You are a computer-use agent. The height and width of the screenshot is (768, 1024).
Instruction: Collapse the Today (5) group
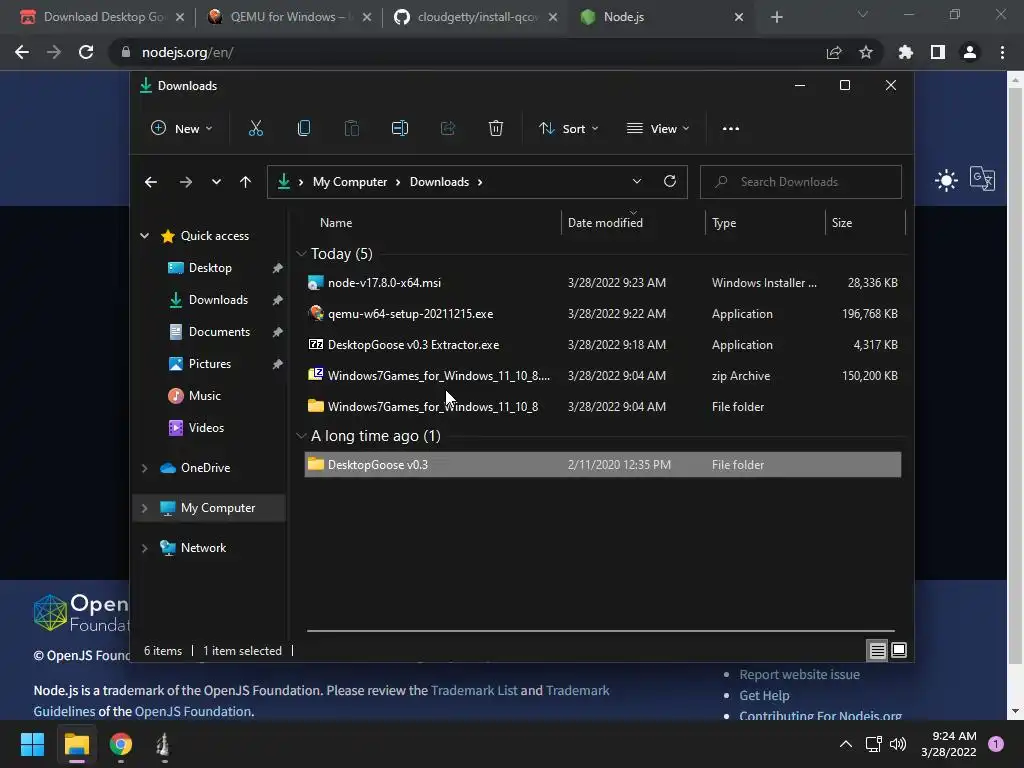(301, 254)
